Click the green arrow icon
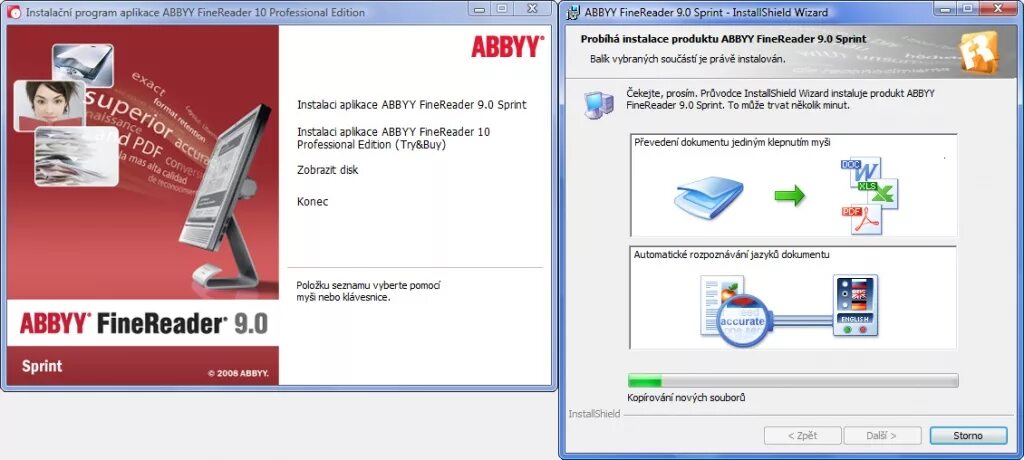This screenshot has width=1024, height=460. click(x=790, y=195)
